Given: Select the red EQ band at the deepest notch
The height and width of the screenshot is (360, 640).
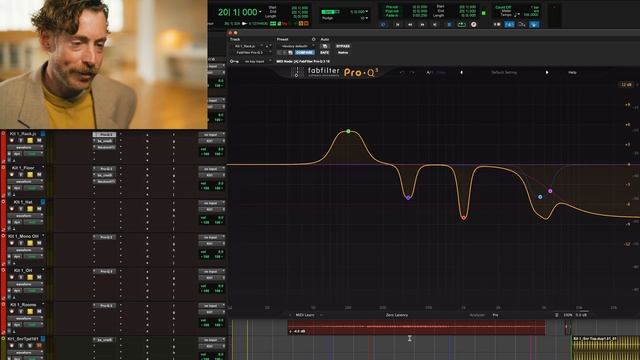Looking at the screenshot, I should pyautogui.click(x=463, y=218).
